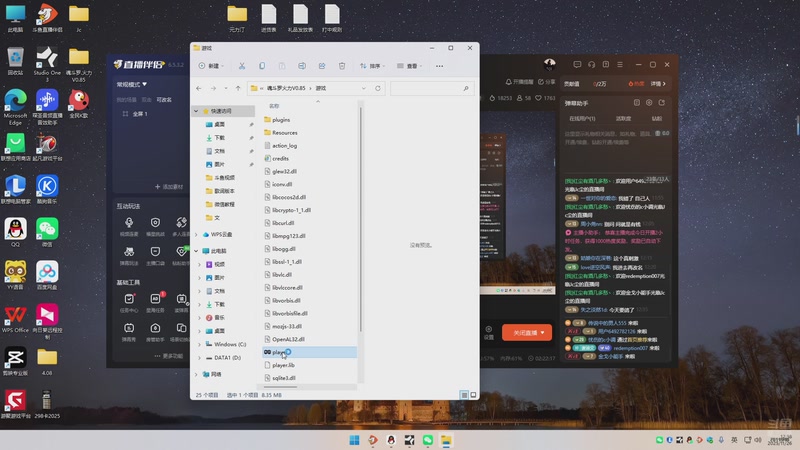
Task: Navigate up one folder level
Action: pos(237,88)
